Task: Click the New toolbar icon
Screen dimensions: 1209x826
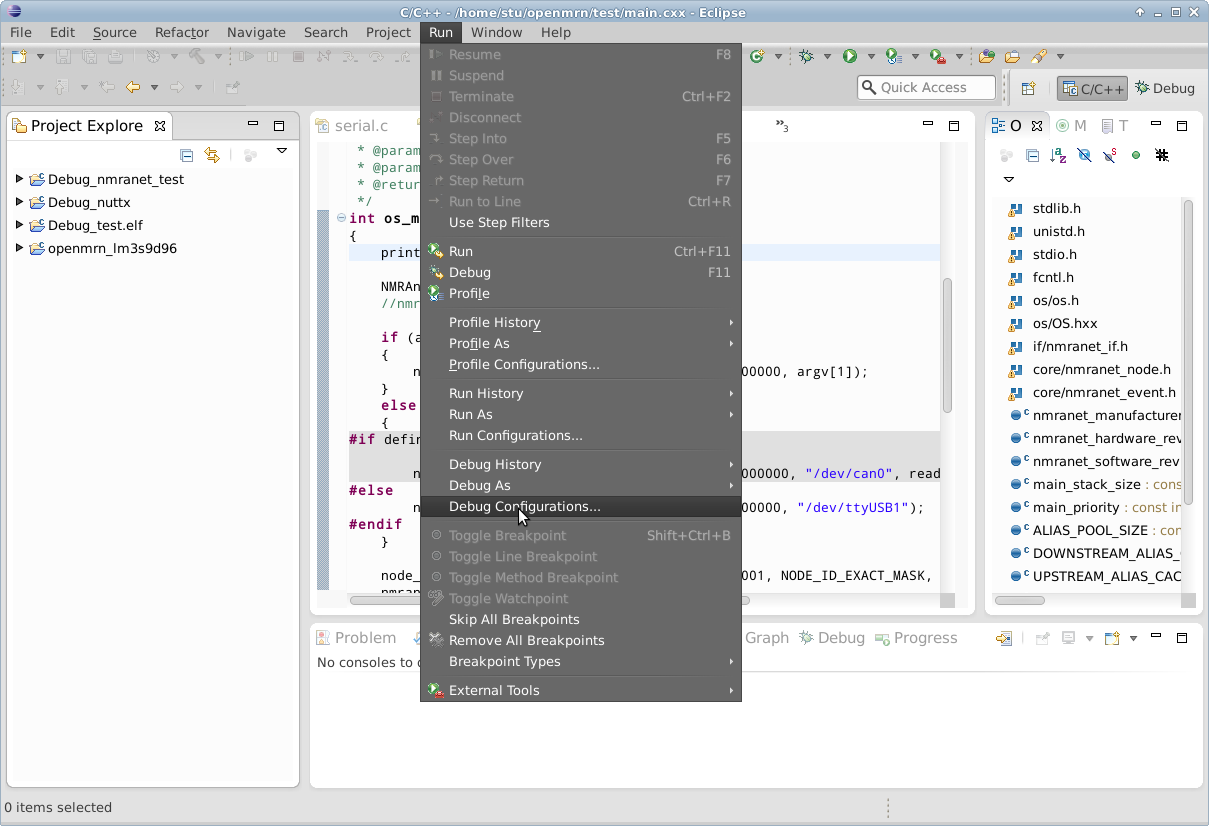Action: click(x=18, y=57)
